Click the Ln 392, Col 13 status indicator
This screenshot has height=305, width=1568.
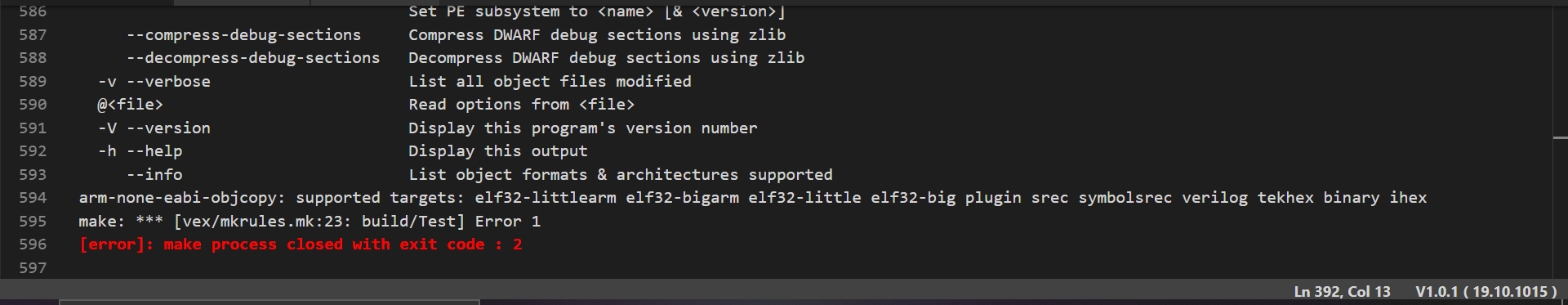(1342, 292)
